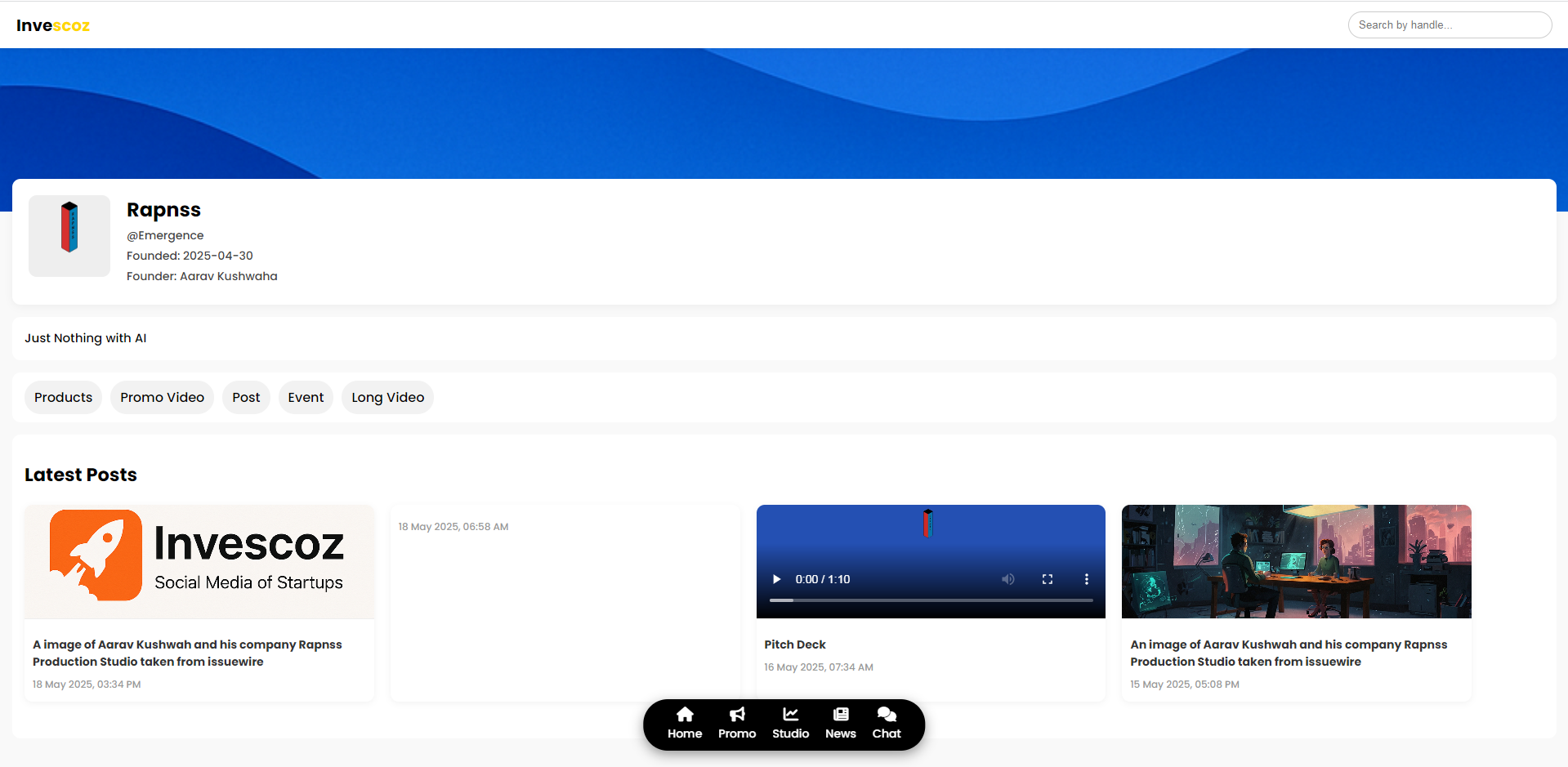This screenshot has height=767, width=1568.
Task: Mute the Pitch Deck video
Action: (1008, 579)
